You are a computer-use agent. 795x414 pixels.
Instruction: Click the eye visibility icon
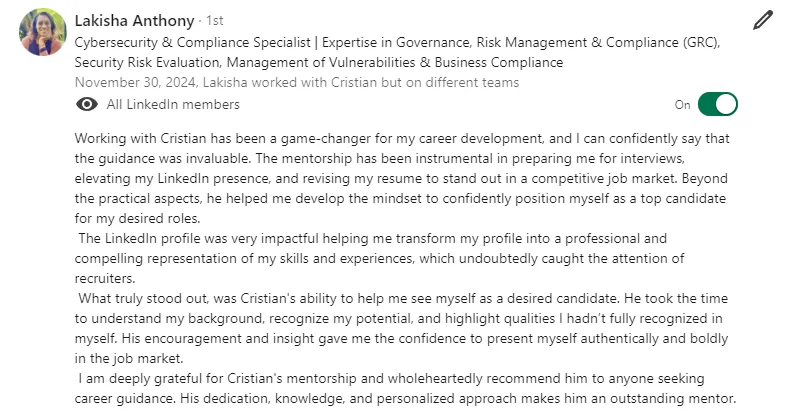tap(87, 104)
